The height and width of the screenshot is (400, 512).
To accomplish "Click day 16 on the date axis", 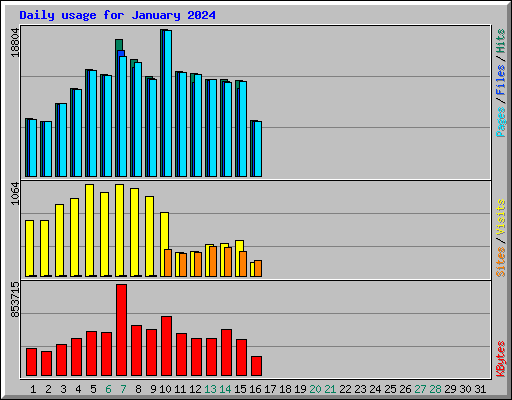I will [255, 389].
